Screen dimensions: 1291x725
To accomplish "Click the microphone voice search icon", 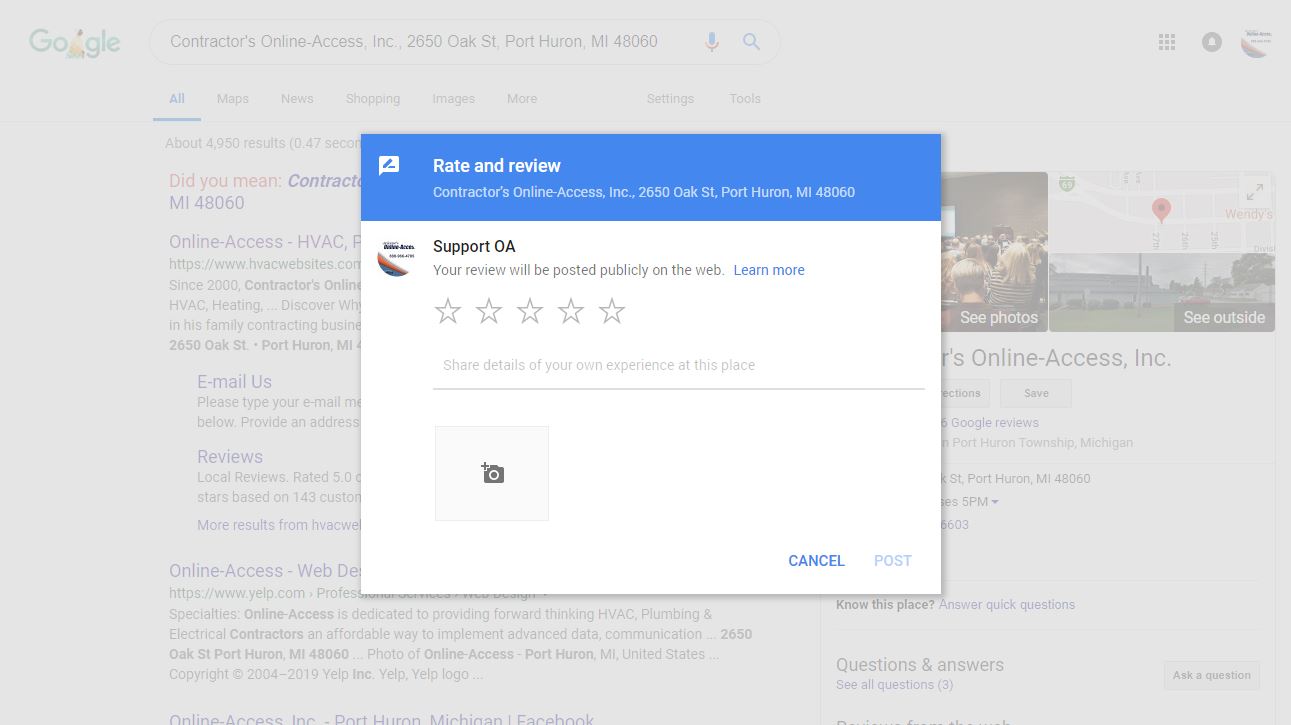I will pos(712,42).
